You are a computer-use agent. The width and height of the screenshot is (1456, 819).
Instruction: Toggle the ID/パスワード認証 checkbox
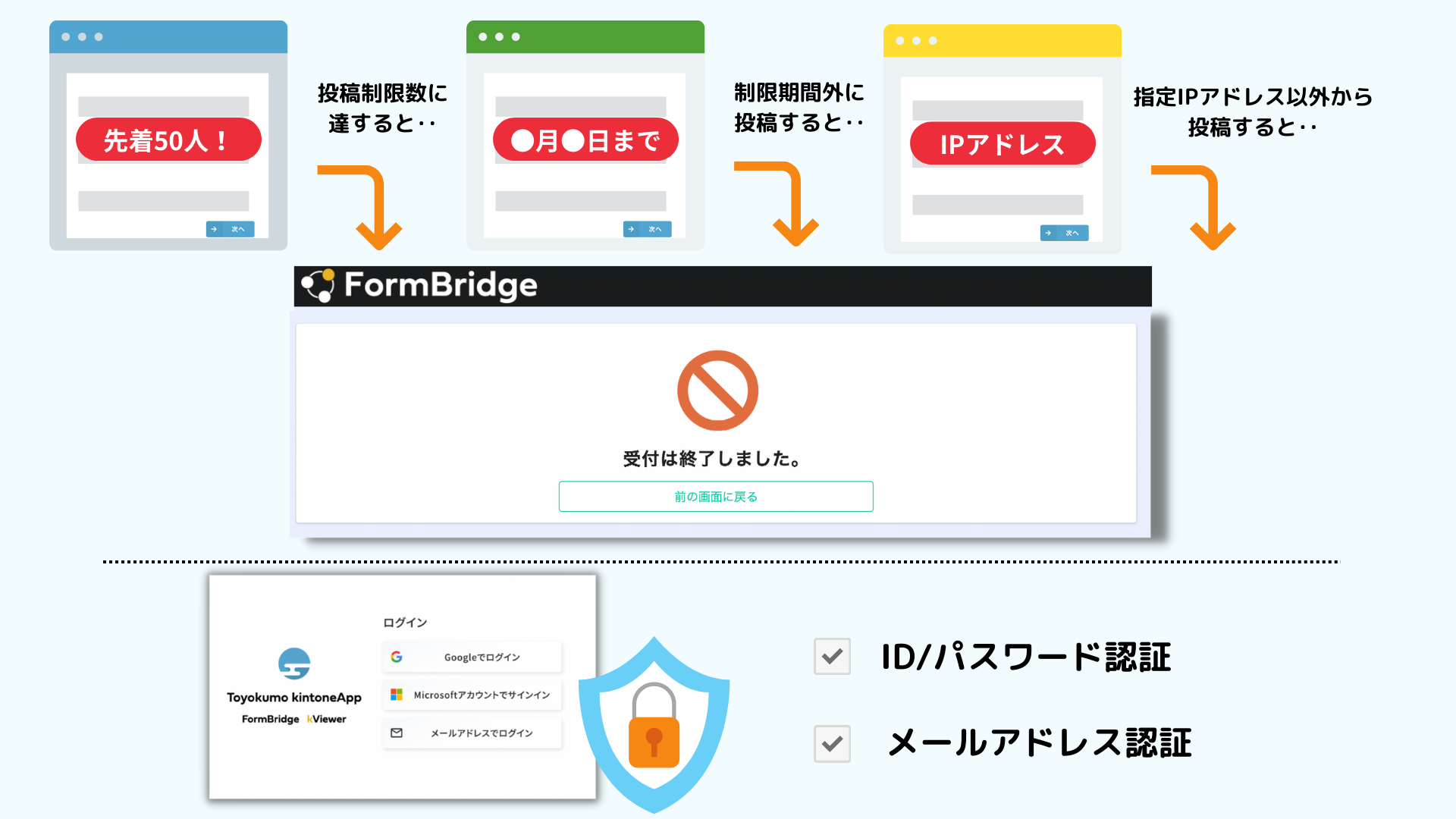pos(832,657)
